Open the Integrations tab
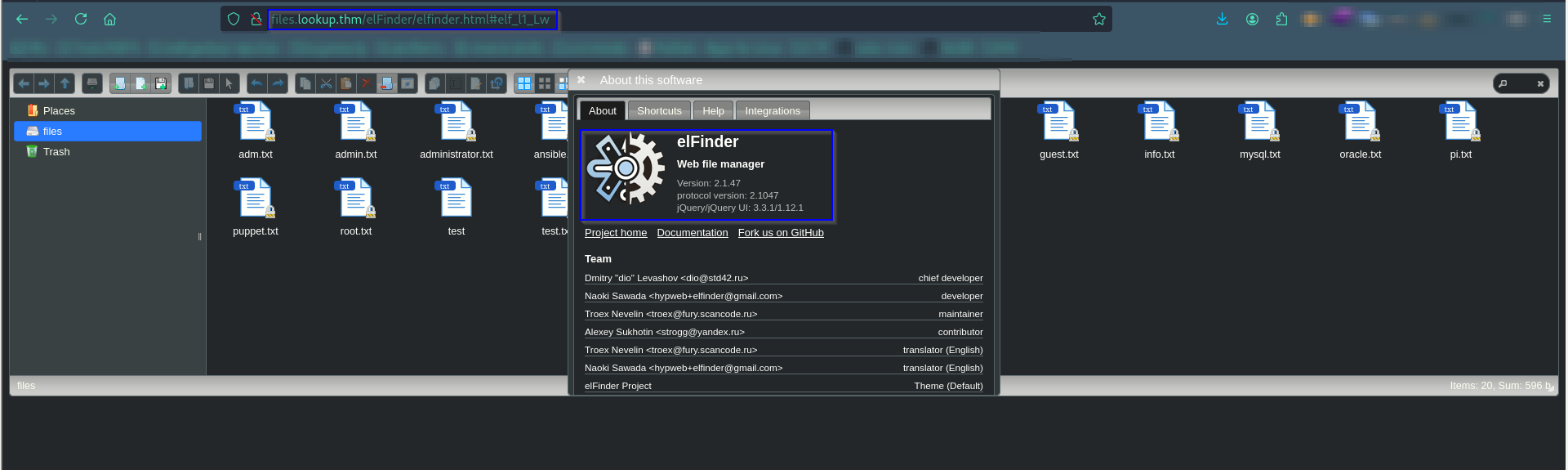This screenshot has width=1568, height=470. (773, 111)
